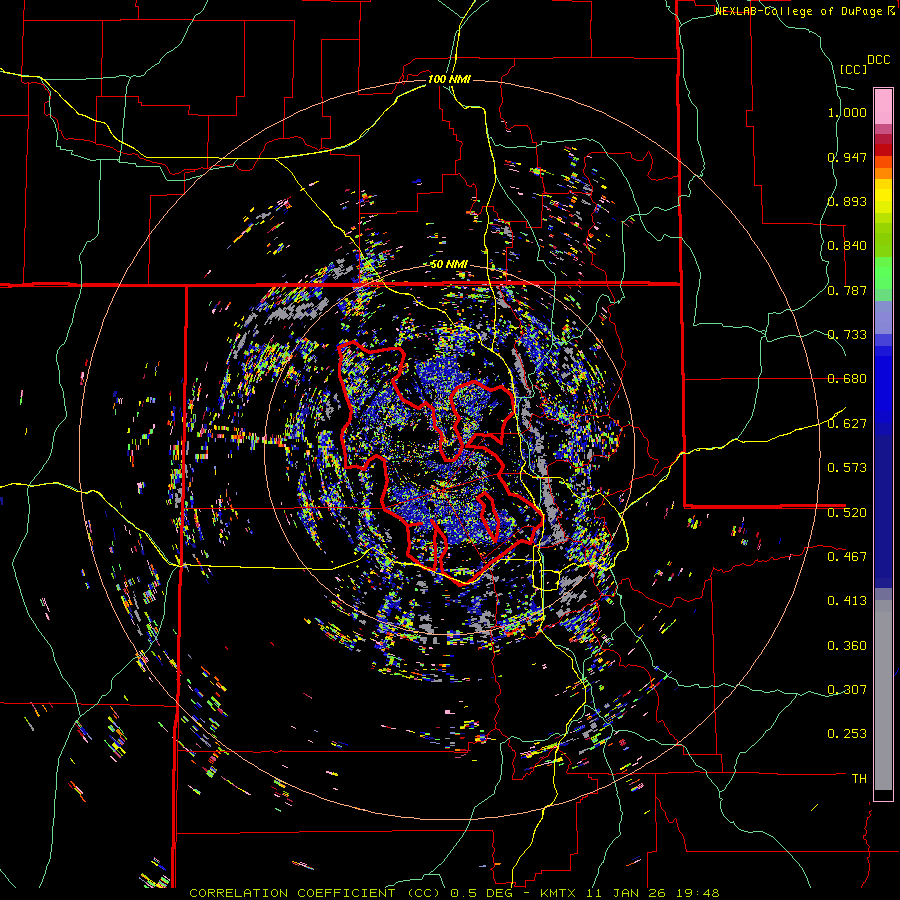Click the 0.573 scale value
The image size is (900, 900).
tap(847, 468)
